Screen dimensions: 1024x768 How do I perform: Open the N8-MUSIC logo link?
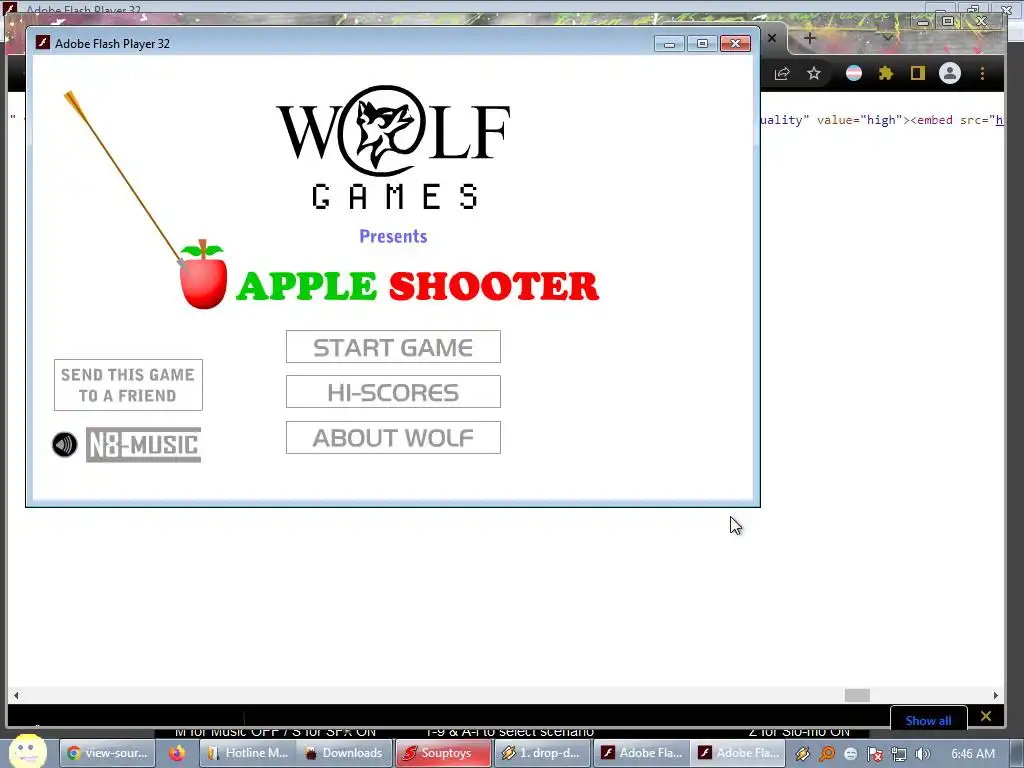coord(144,445)
